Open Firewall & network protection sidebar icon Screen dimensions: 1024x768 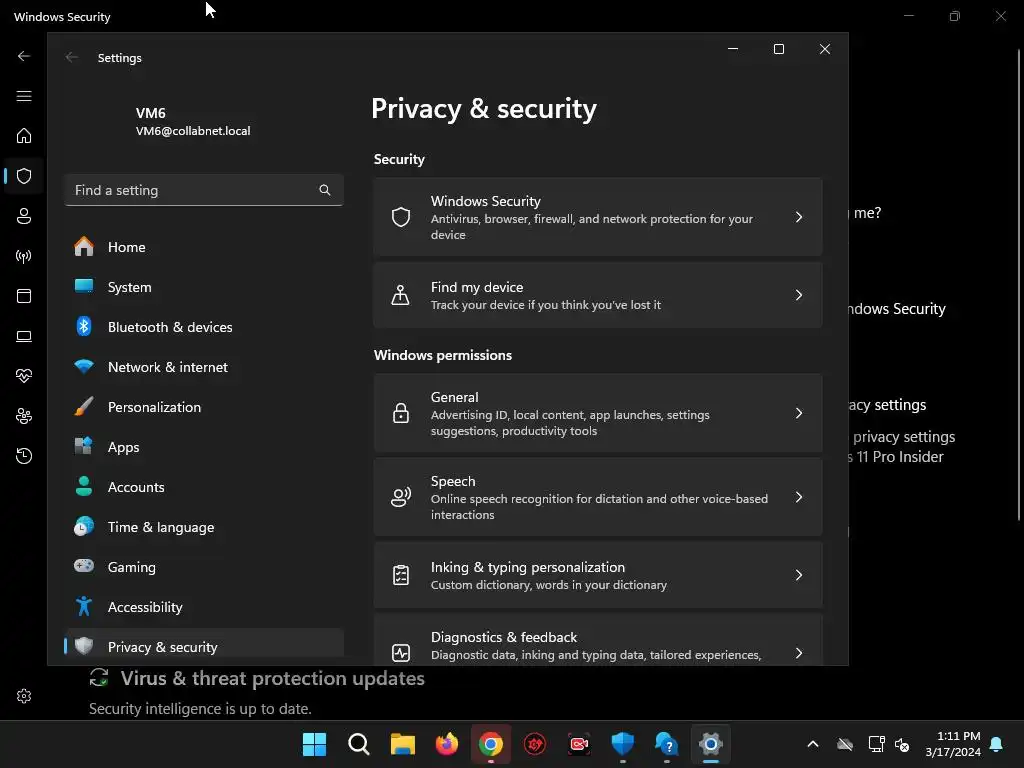coord(24,256)
